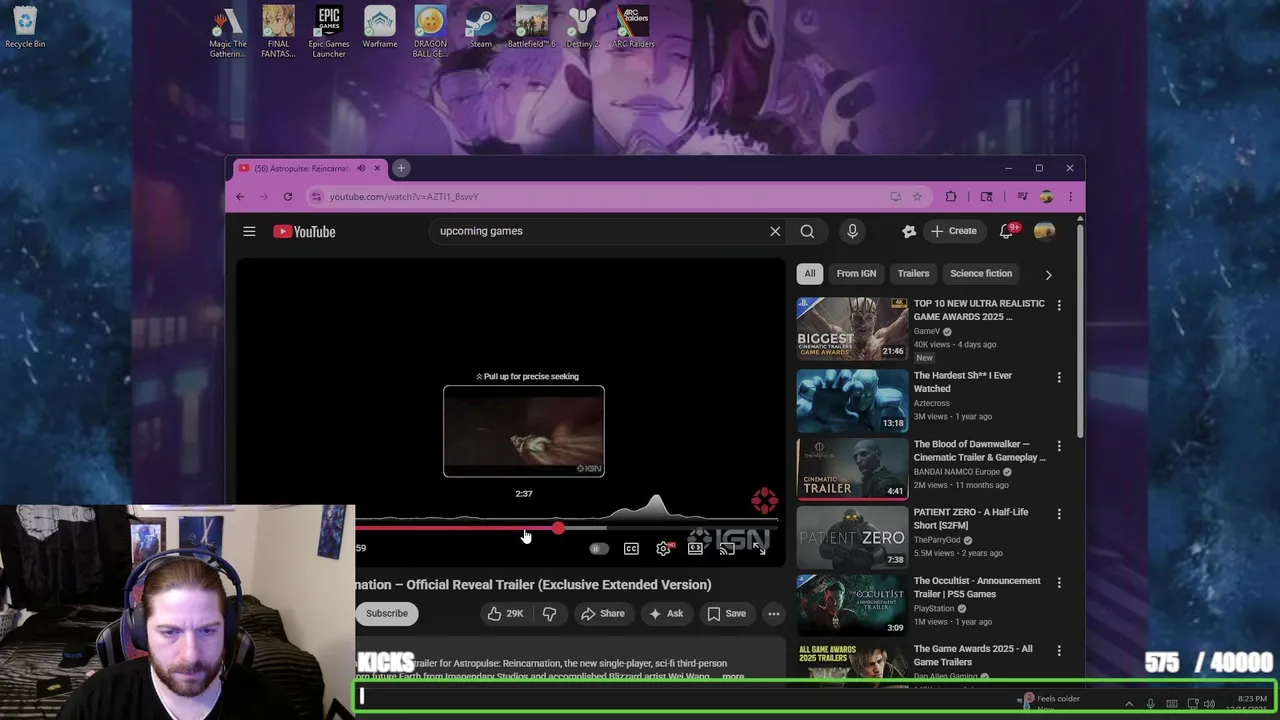Open Chrome extensions puzzle icon

[x=951, y=197]
